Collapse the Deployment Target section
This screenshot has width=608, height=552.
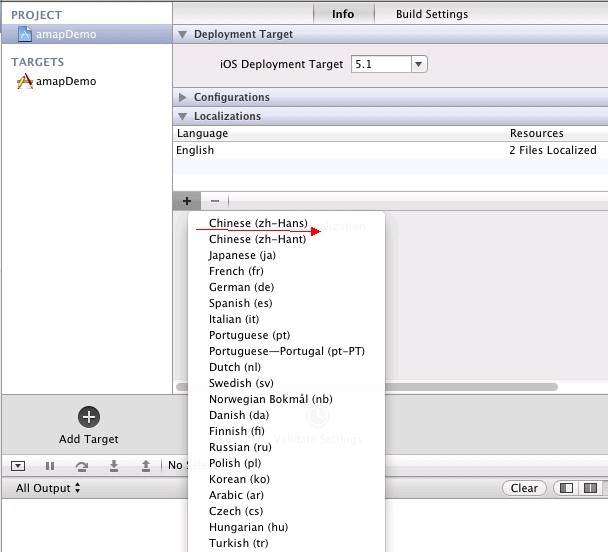pyautogui.click(x=182, y=34)
